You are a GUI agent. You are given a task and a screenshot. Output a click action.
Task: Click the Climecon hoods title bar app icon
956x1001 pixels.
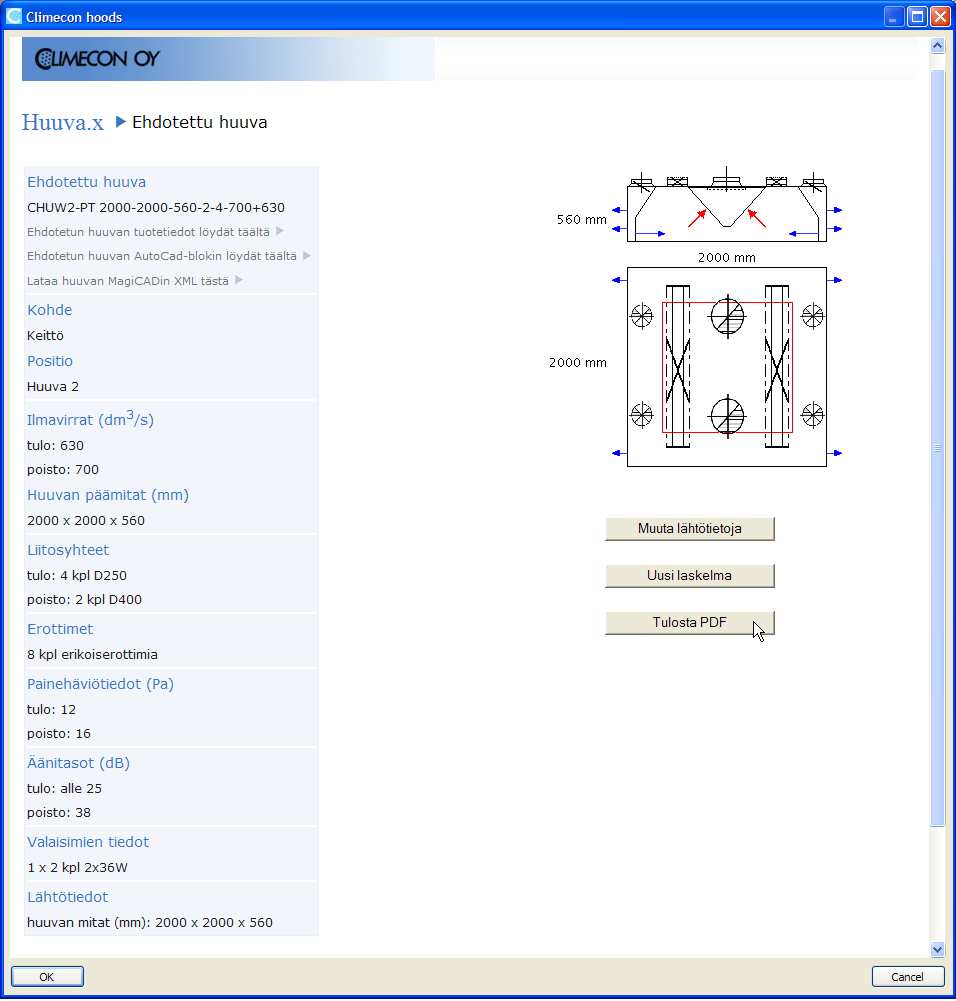(13, 17)
